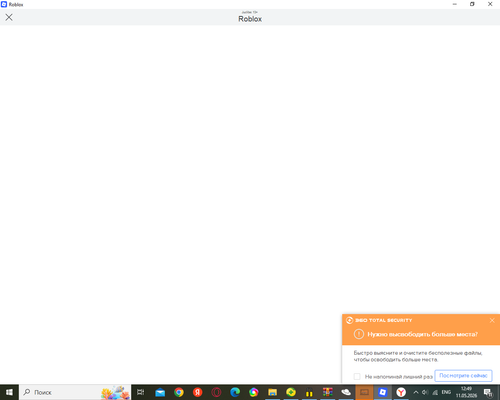
Task: Click the Roblox app icon in the title bar
Action: (4, 4)
